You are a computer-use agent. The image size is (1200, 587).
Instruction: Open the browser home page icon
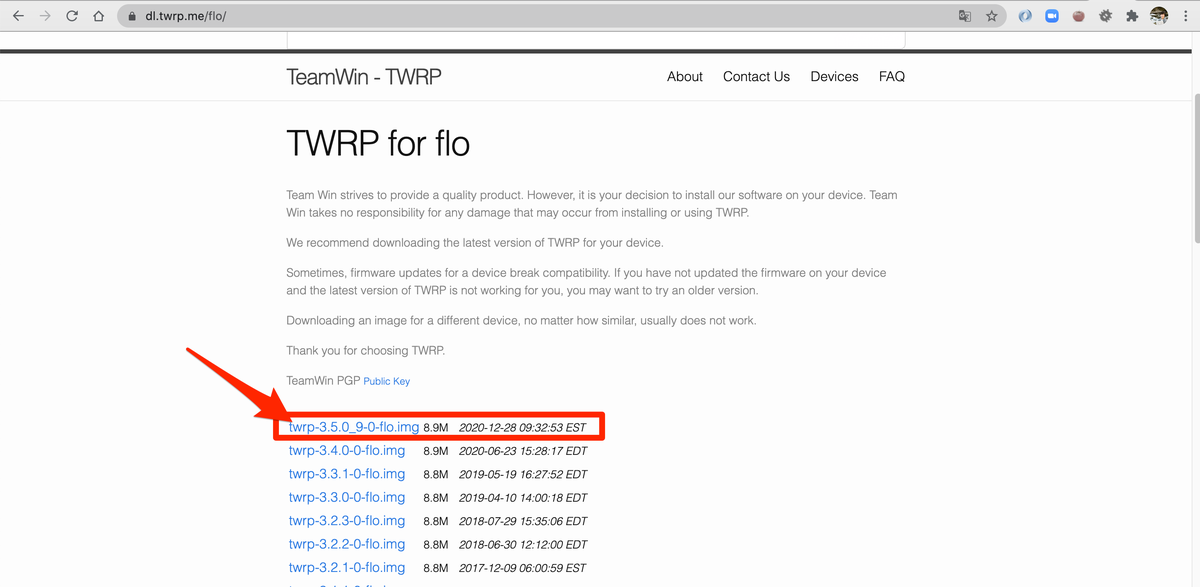pyautogui.click(x=98, y=16)
